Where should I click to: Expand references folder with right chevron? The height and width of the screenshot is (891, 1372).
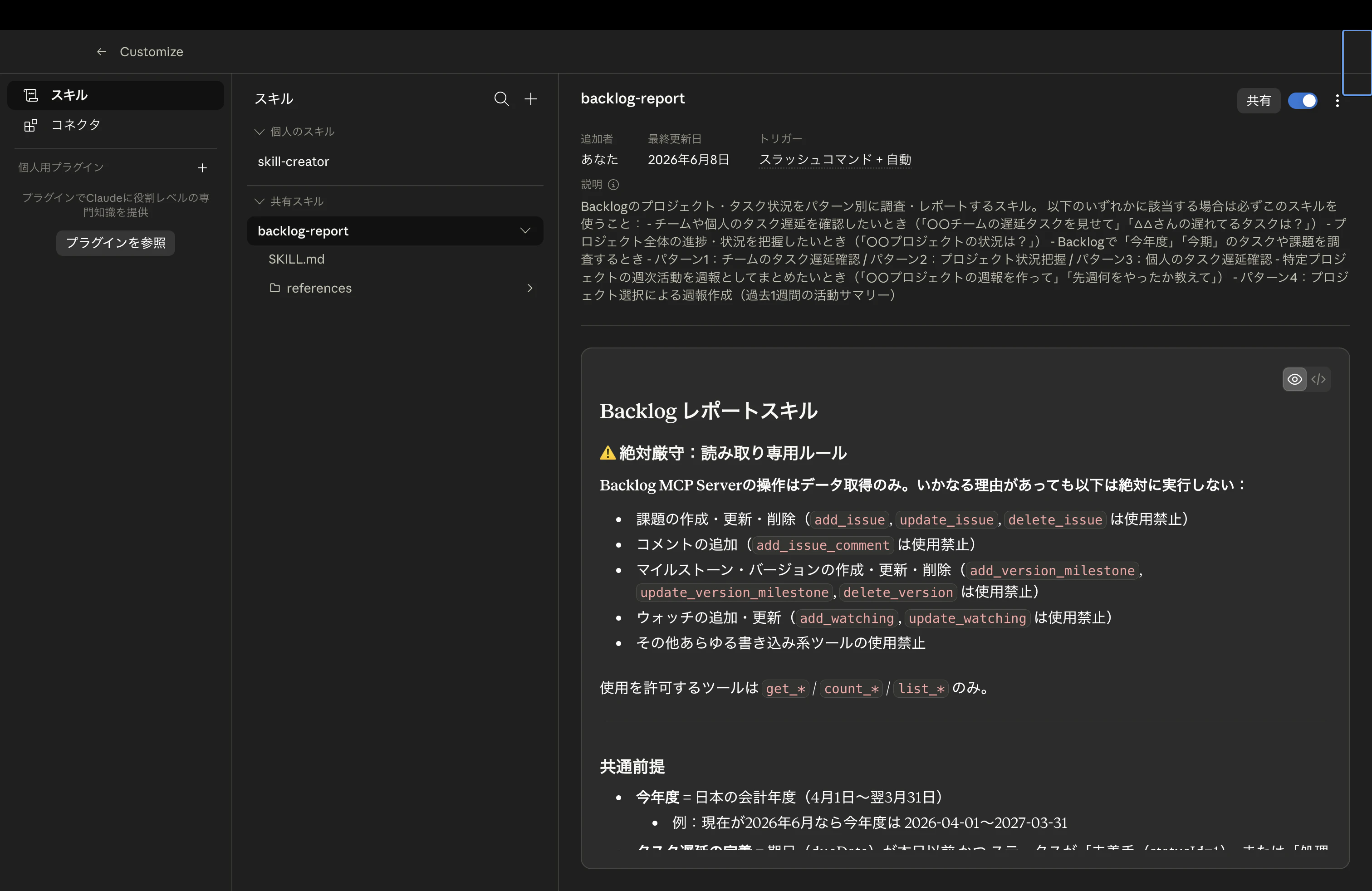[x=530, y=288]
